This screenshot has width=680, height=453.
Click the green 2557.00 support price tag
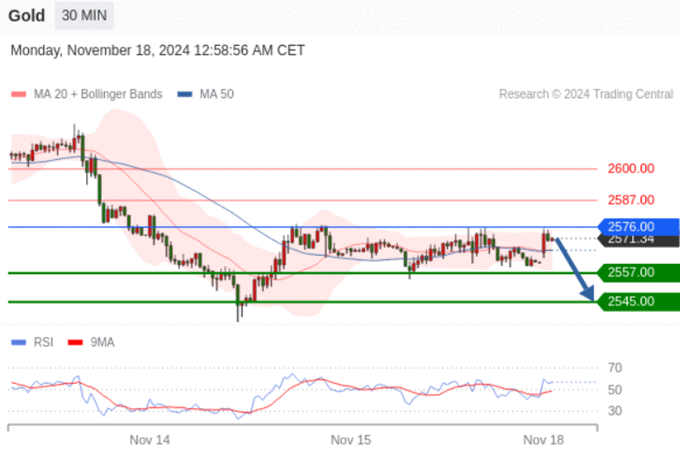(638, 273)
